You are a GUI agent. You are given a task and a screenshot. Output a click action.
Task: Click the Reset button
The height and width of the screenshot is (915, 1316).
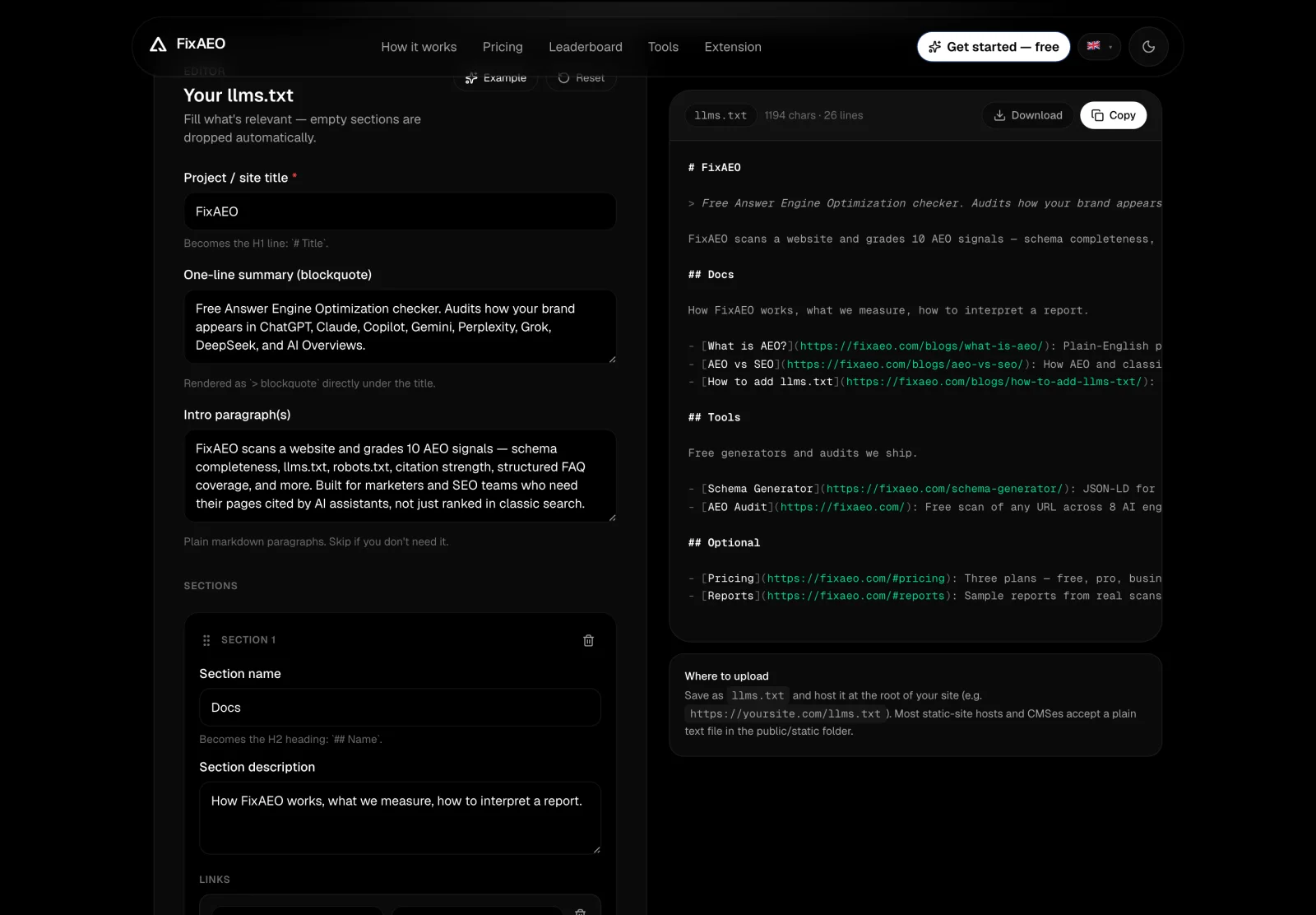pos(582,78)
